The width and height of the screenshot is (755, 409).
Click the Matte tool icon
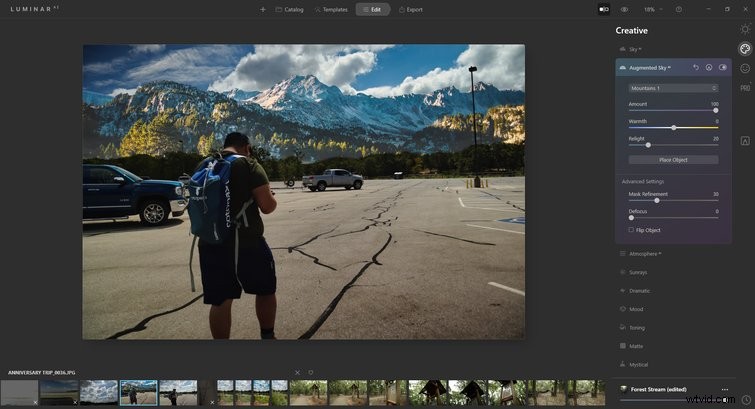pyautogui.click(x=623, y=346)
